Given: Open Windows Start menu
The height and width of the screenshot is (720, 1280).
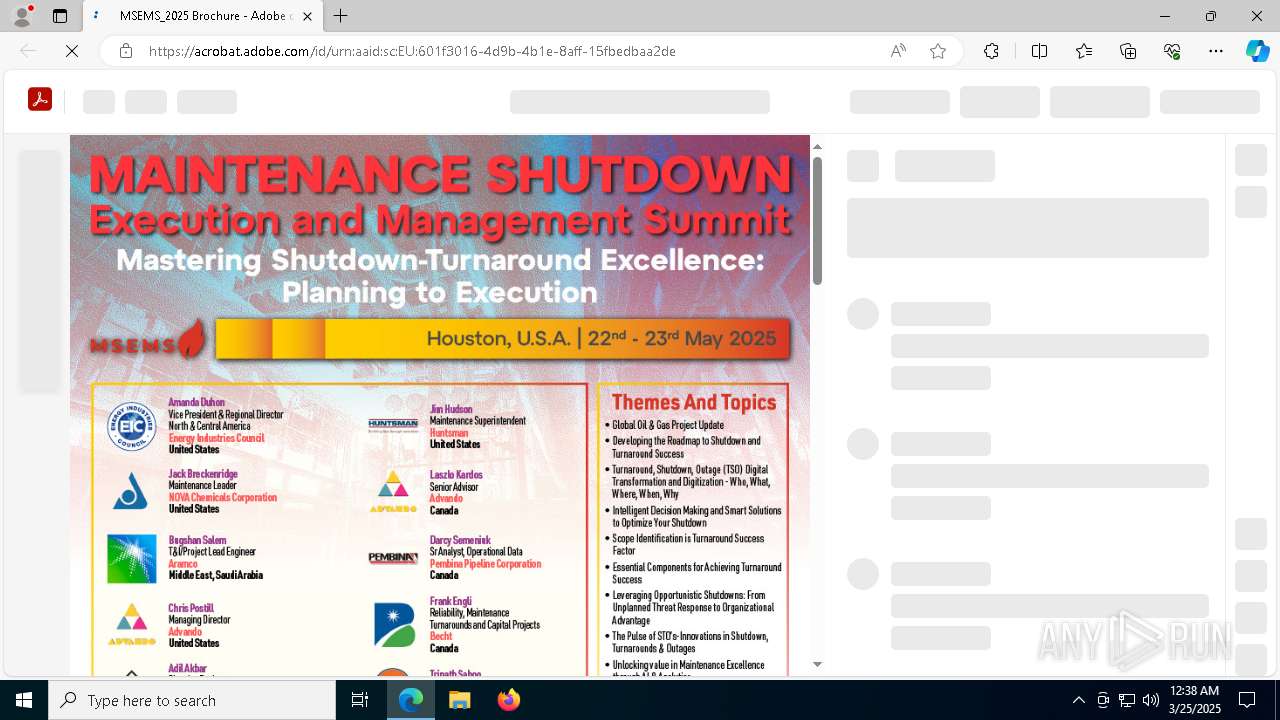Looking at the screenshot, I should click(24, 700).
